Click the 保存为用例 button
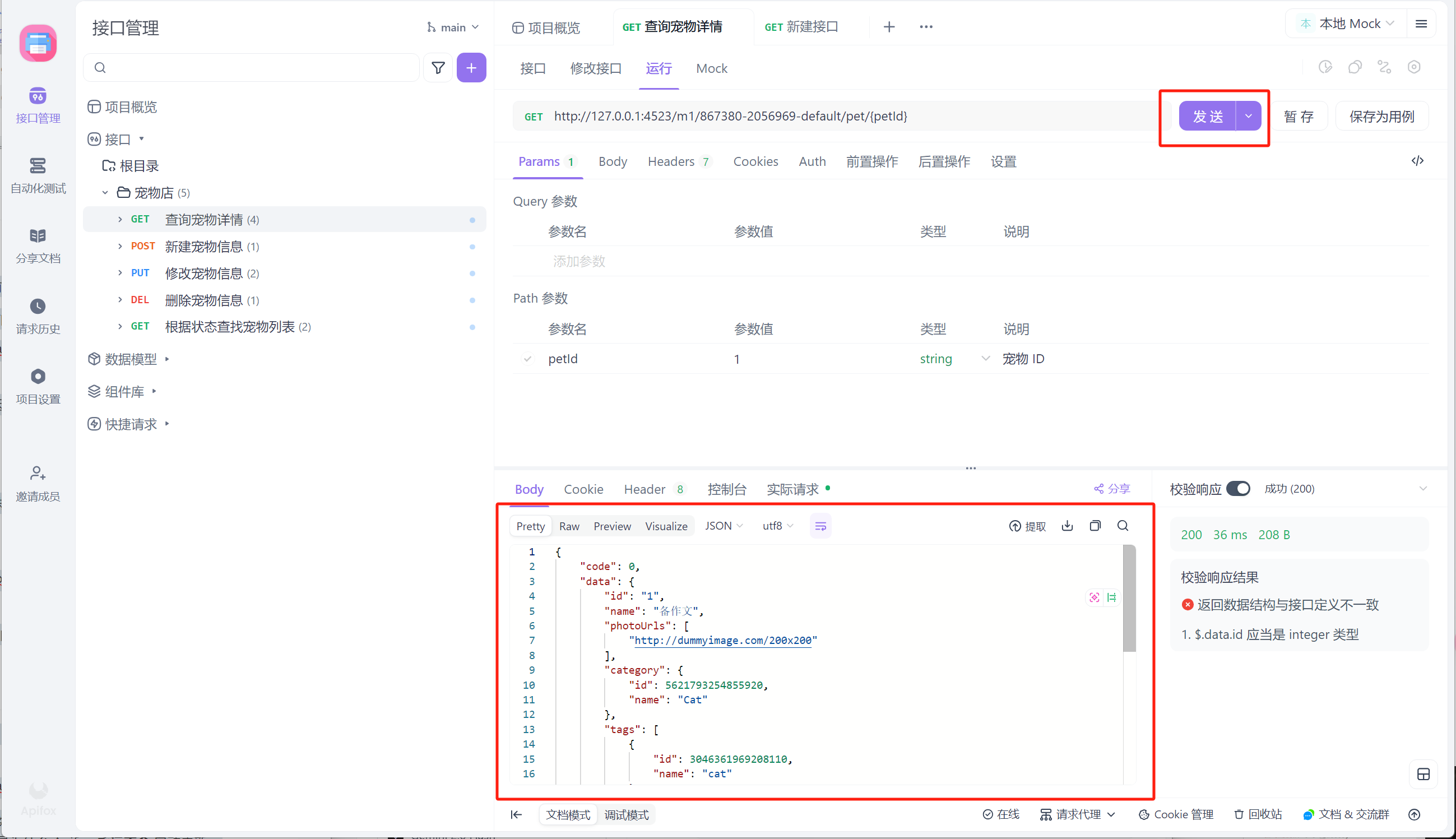This screenshot has height=839, width=1456. tap(1381, 117)
